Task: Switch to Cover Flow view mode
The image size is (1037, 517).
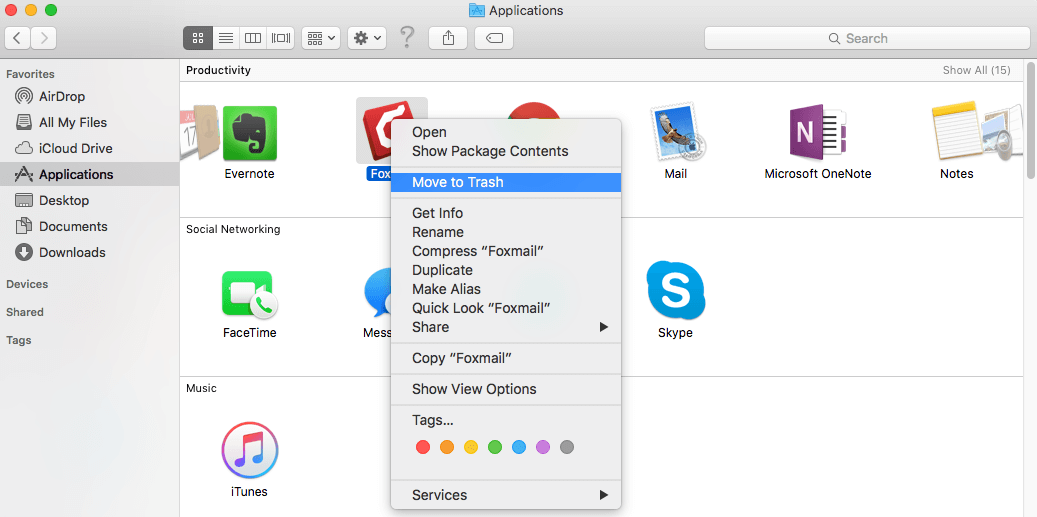Action: tap(280, 38)
